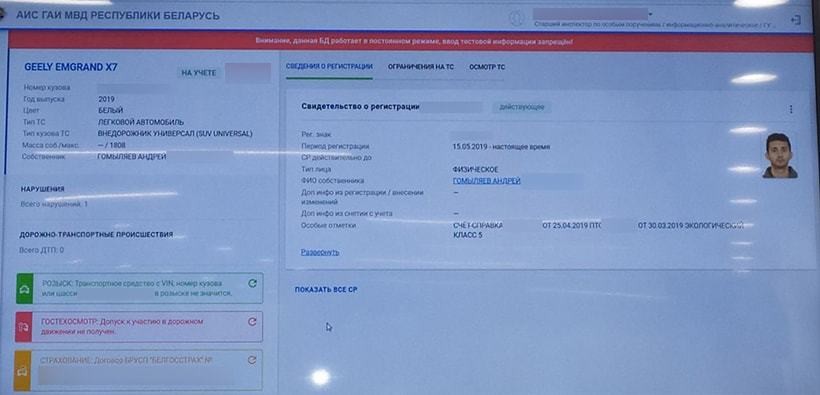This screenshot has height=395, width=820.
Task: Open owner link ГОМЫЛЯЕВ АНДРЕЙ in registration
Action: (487, 180)
